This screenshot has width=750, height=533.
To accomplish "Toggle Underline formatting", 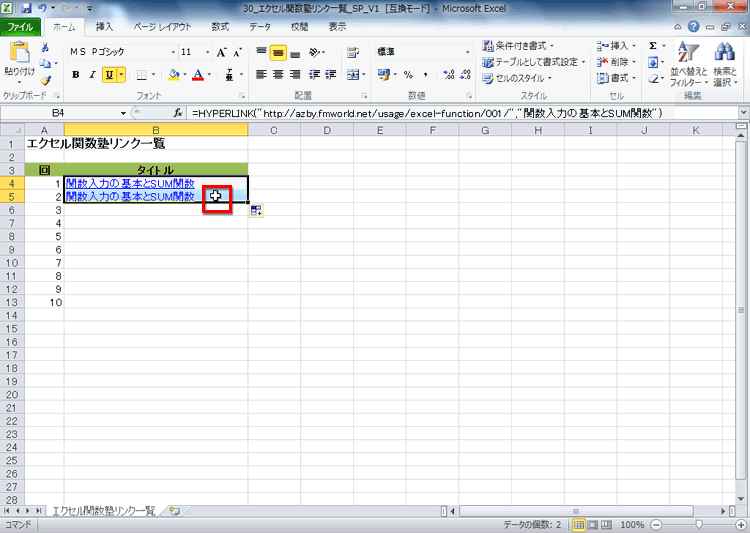I will tap(109, 75).
